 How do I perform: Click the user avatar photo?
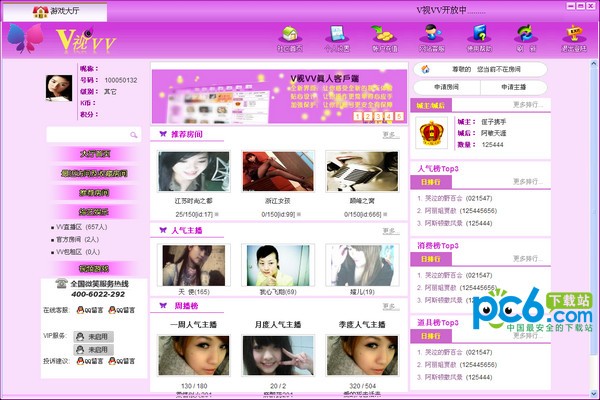pyautogui.click(x=59, y=88)
